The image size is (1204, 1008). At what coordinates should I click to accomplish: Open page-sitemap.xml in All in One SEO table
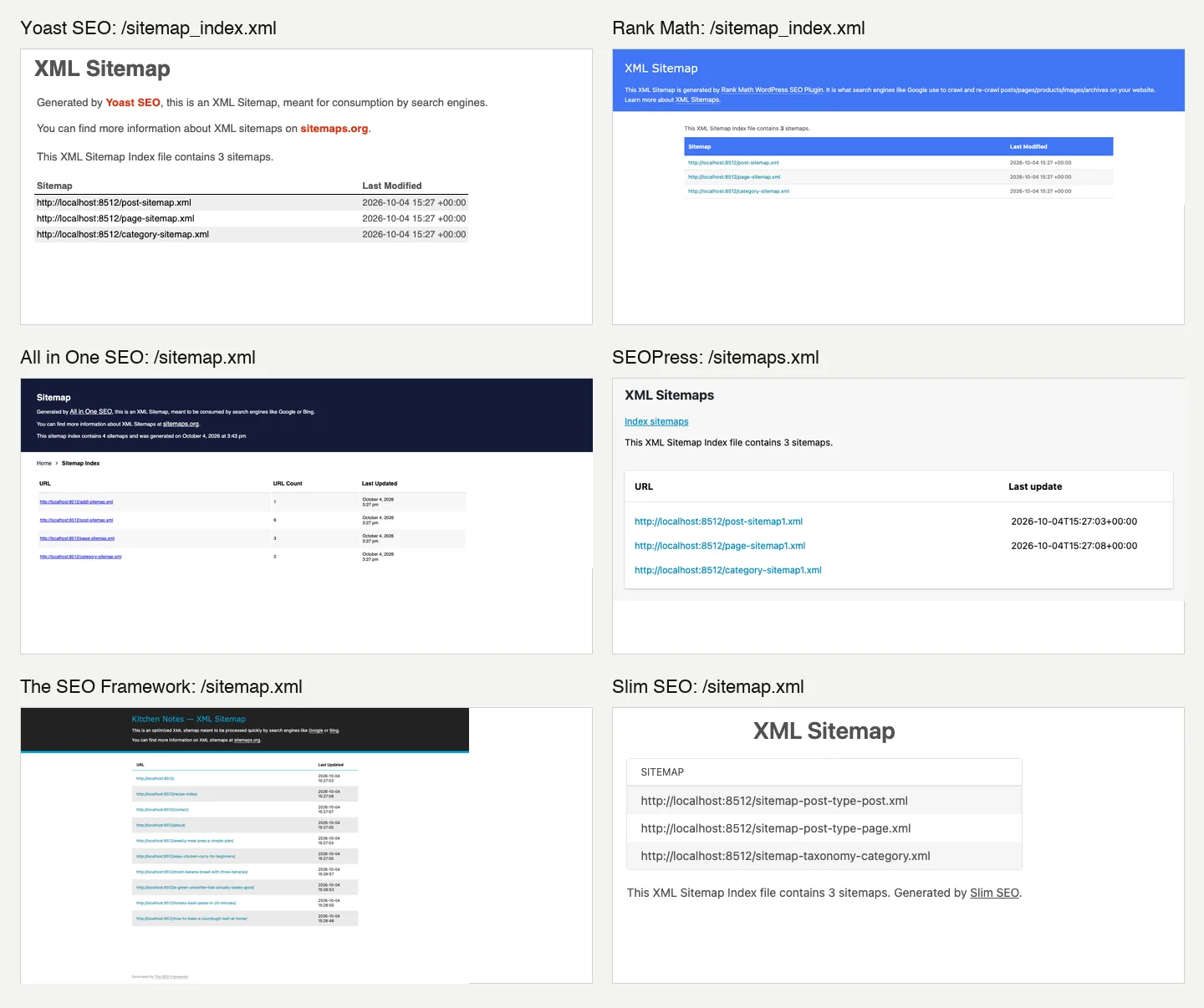click(77, 538)
